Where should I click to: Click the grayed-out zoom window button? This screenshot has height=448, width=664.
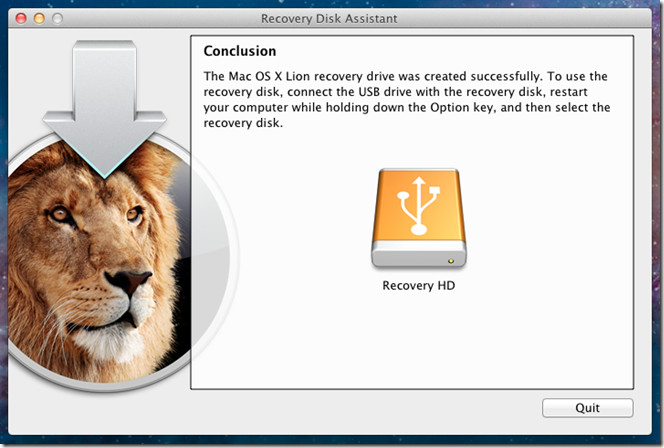(x=58, y=18)
